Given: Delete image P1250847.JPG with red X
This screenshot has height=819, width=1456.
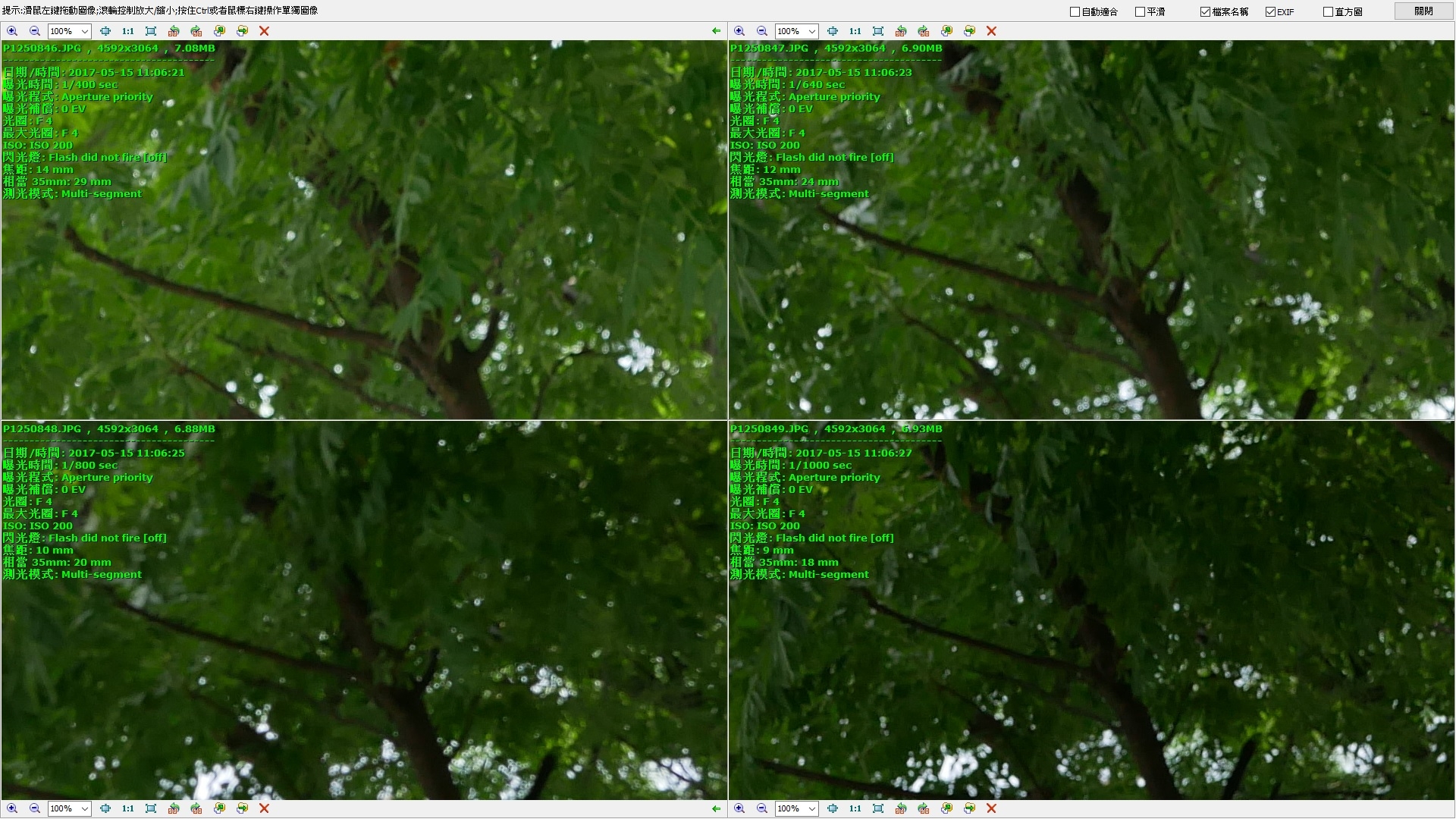Looking at the screenshot, I should [x=991, y=31].
